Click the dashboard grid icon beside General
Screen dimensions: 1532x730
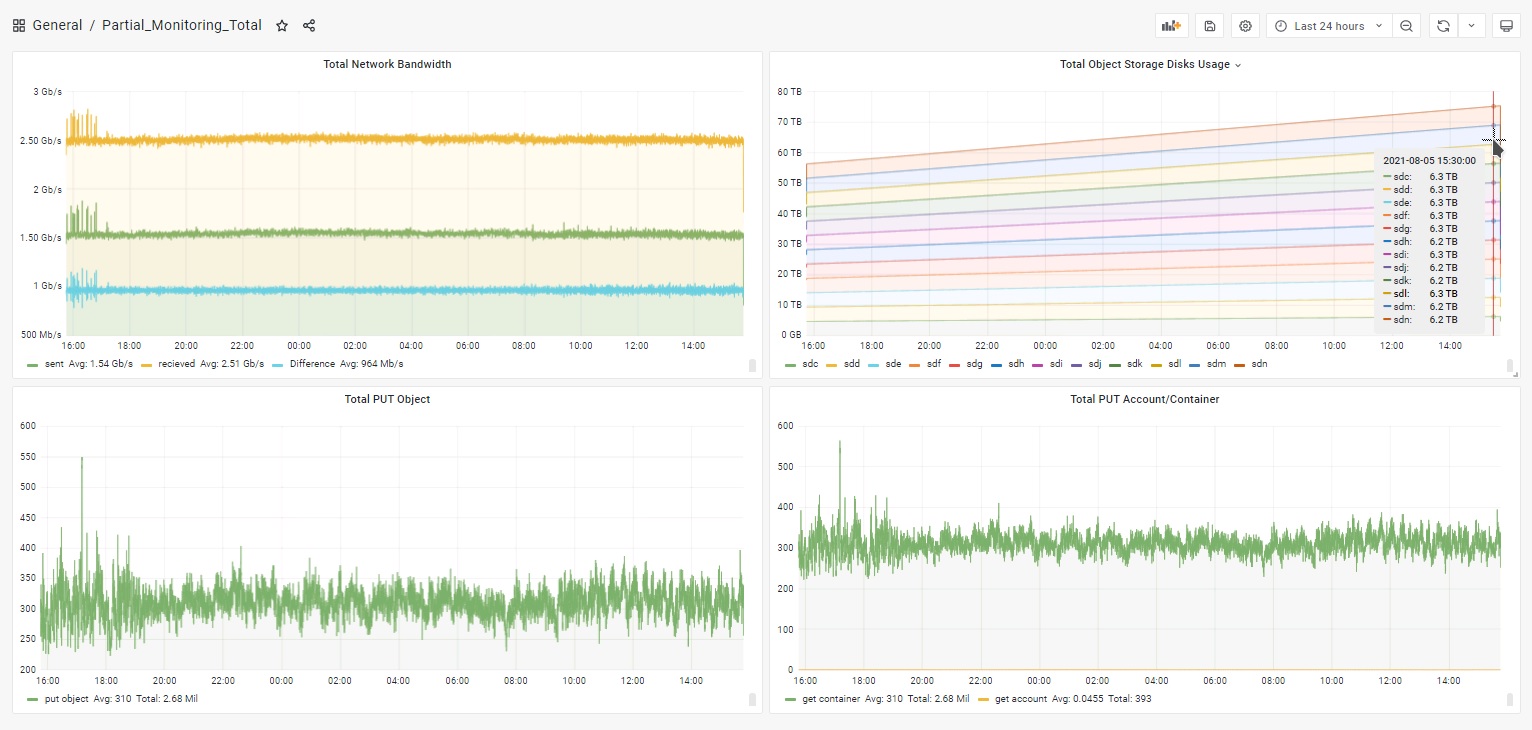coord(19,26)
